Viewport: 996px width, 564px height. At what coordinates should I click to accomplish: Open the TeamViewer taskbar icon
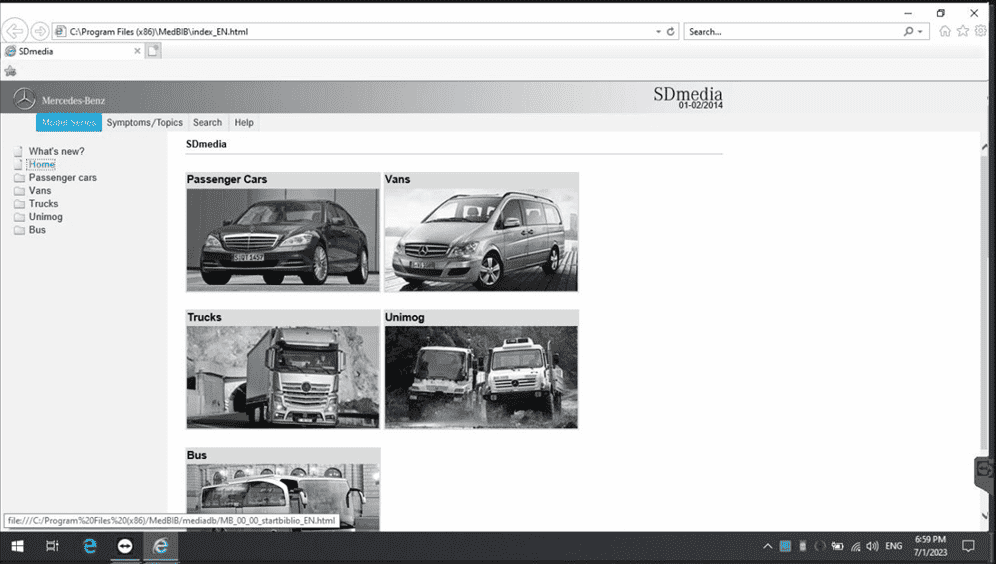click(124, 546)
